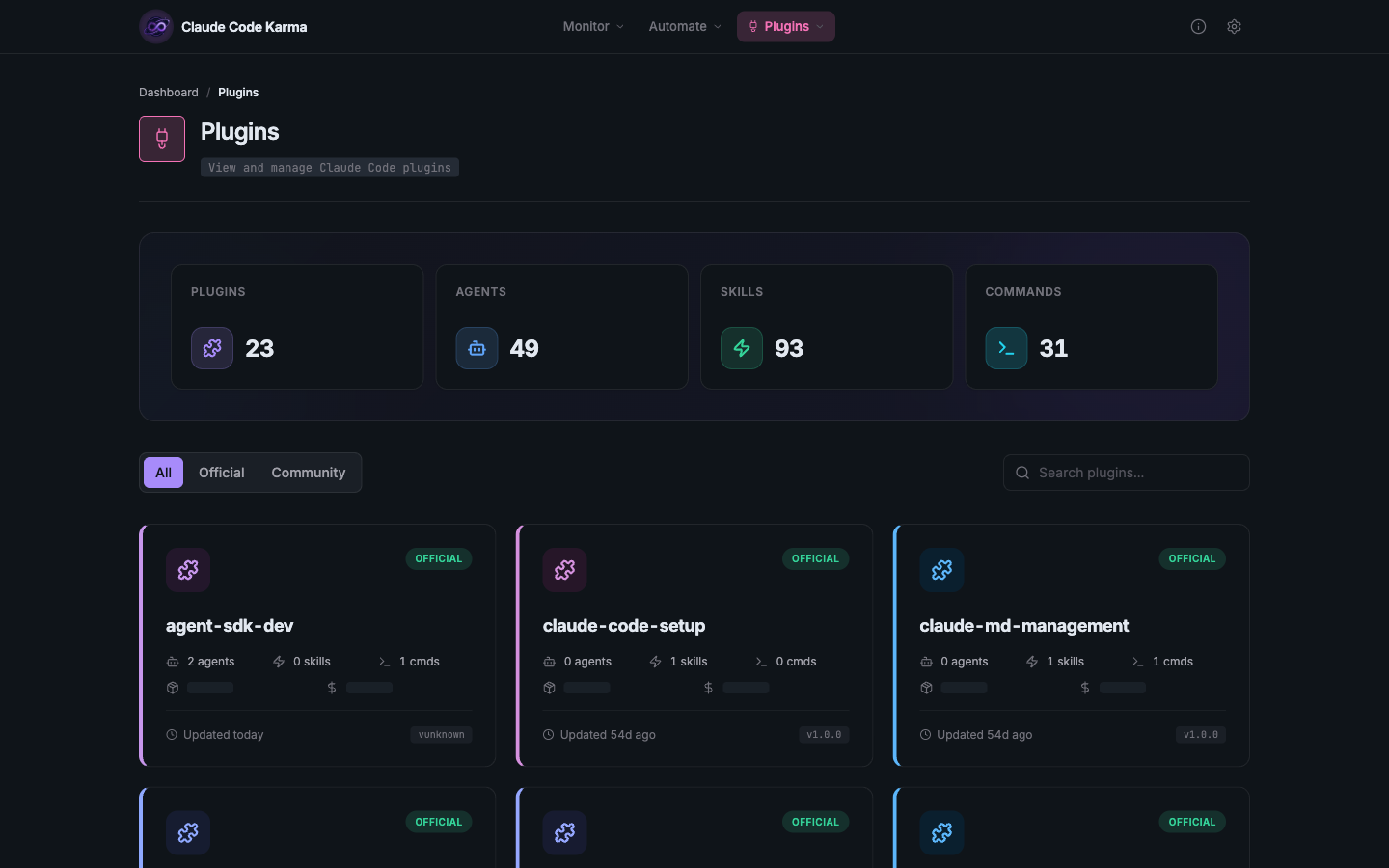Click the v1.0.0 tag on claude-code-setup card
1389x868 pixels.
pos(825,735)
